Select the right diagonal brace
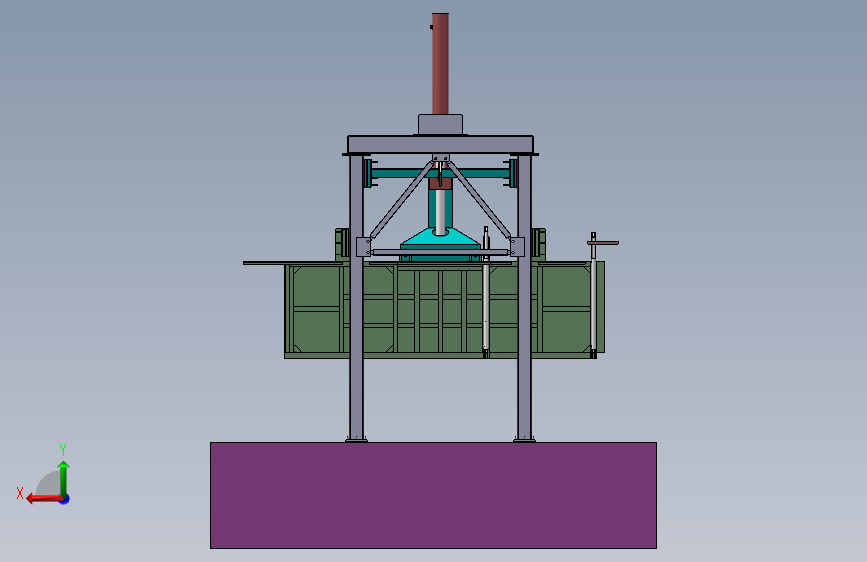The image size is (867, 562). [479, 200]
